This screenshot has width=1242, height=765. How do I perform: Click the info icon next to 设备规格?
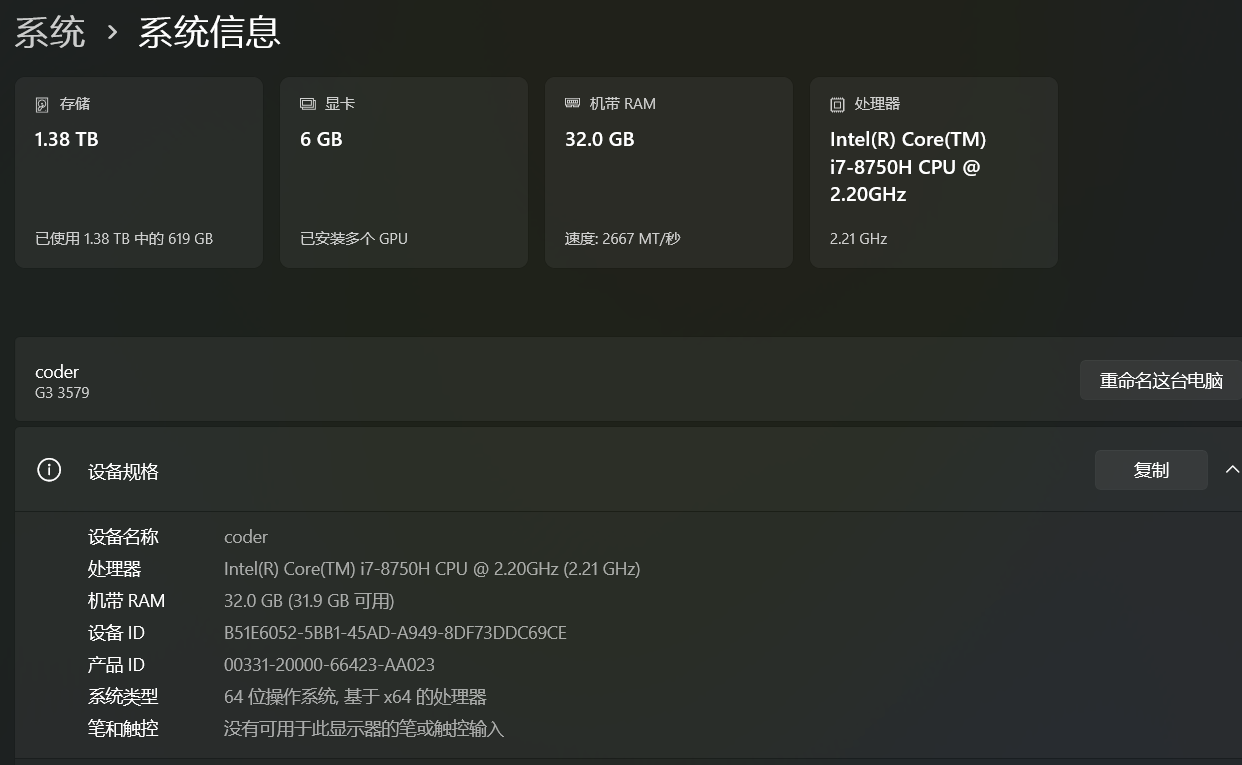click(x=49, y=470)
